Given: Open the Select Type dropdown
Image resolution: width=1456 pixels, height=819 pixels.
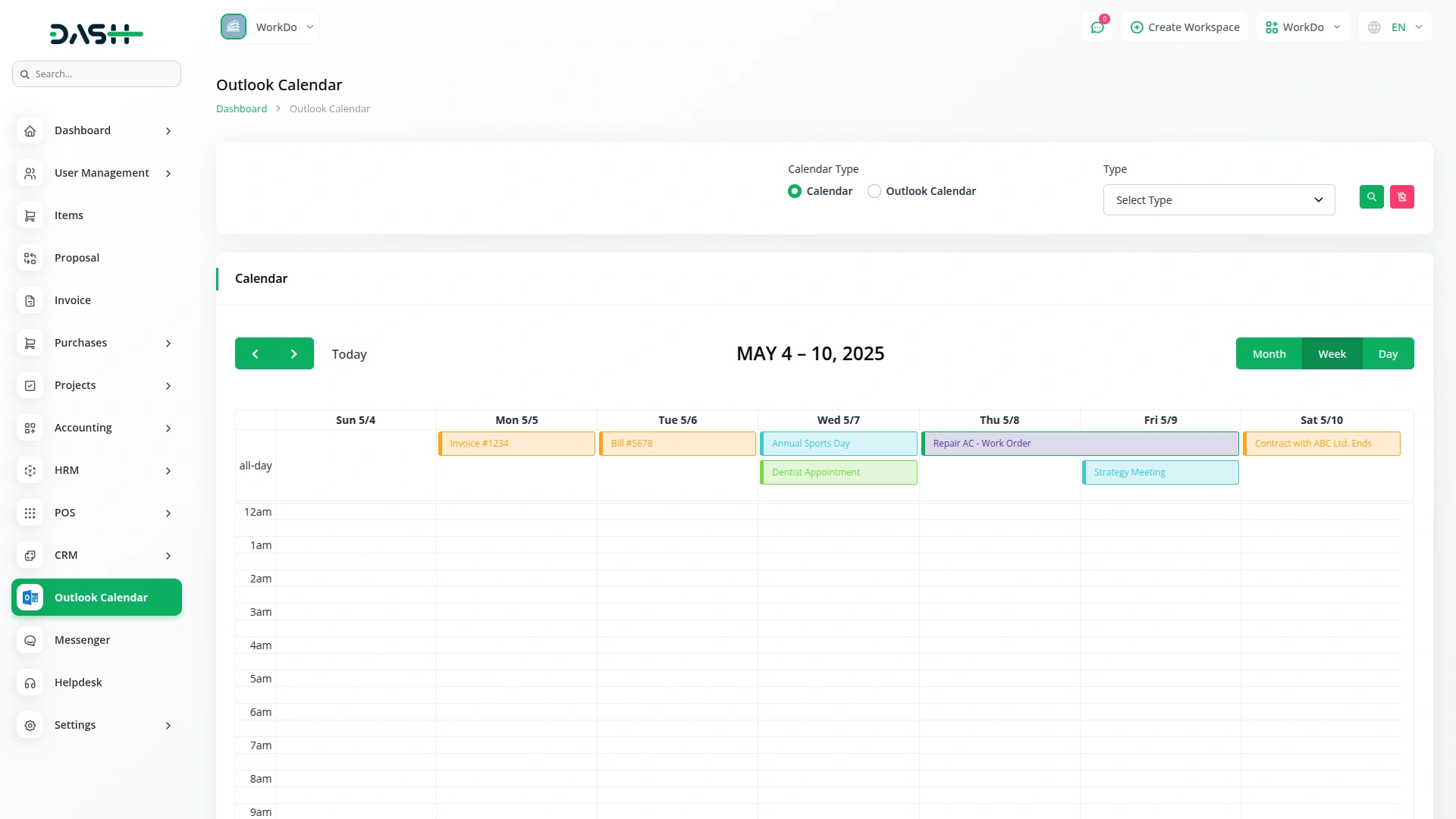Looking at the screenshot, I should point(1219,200).
